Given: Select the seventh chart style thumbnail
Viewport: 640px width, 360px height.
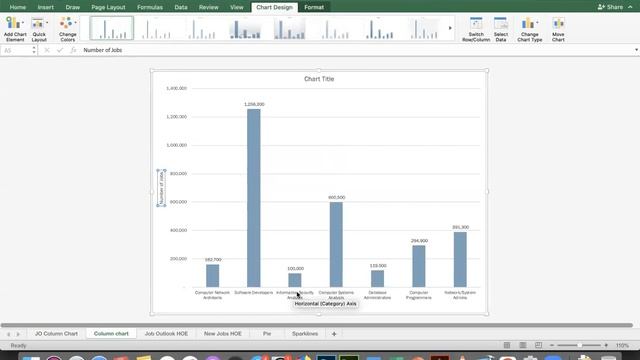Looking at the screenshot, I should coord(380,29).
